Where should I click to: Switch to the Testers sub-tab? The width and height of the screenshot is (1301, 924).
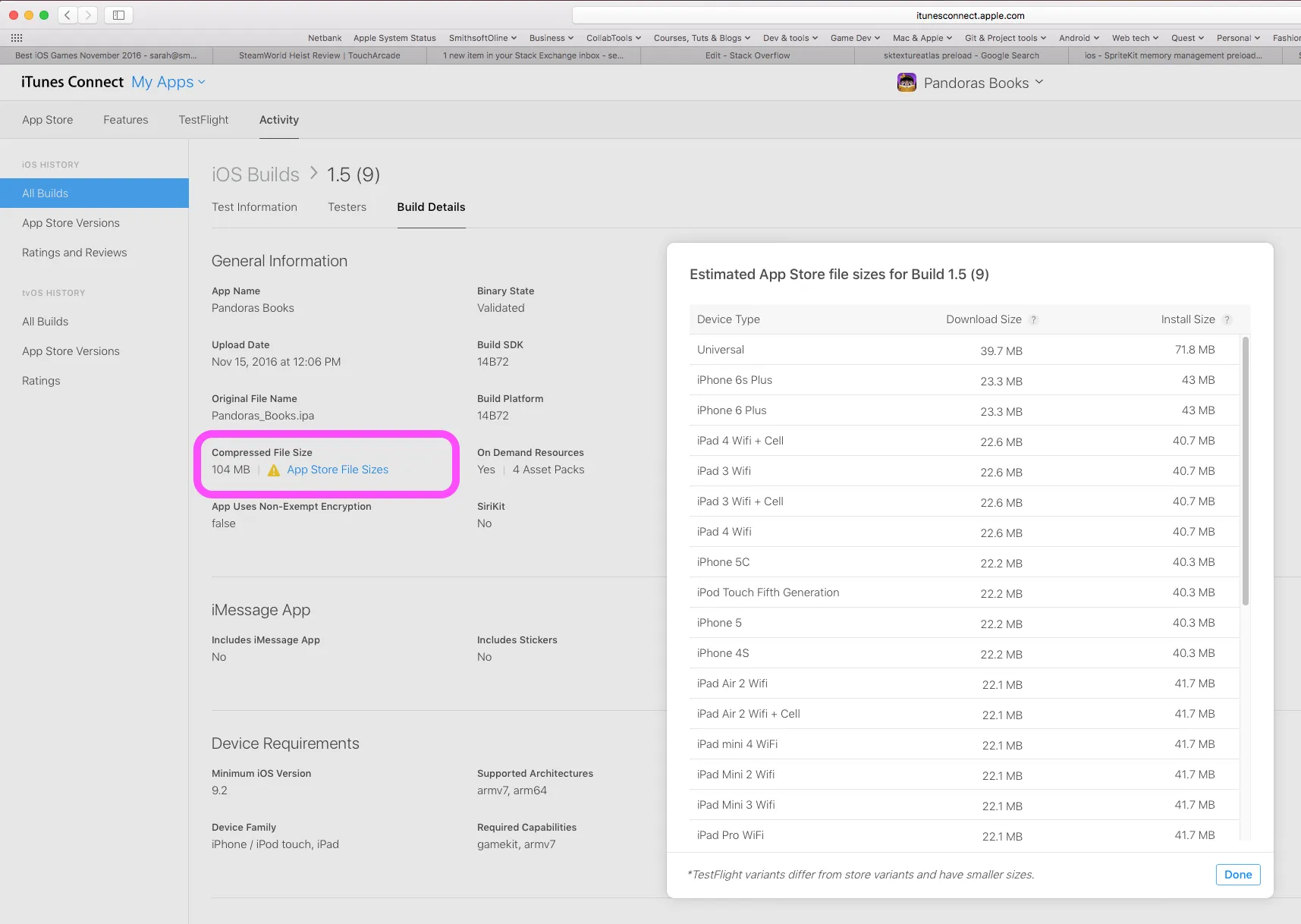347,207
